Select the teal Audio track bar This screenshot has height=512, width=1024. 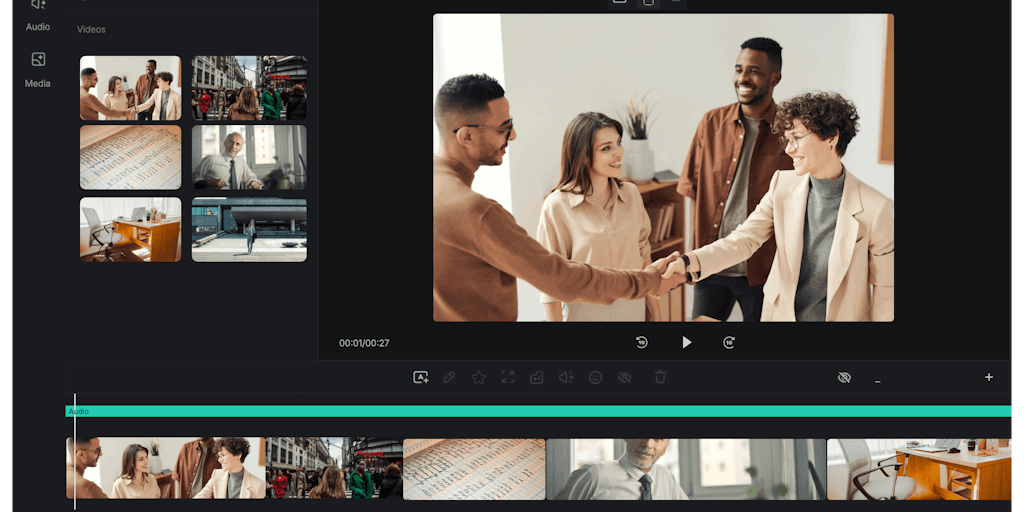(538, 411)
